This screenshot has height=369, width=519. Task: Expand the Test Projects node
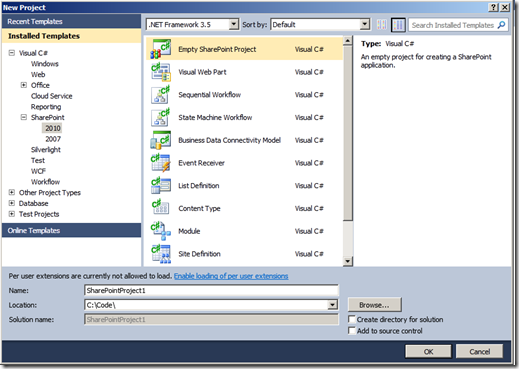pos(12,214)
